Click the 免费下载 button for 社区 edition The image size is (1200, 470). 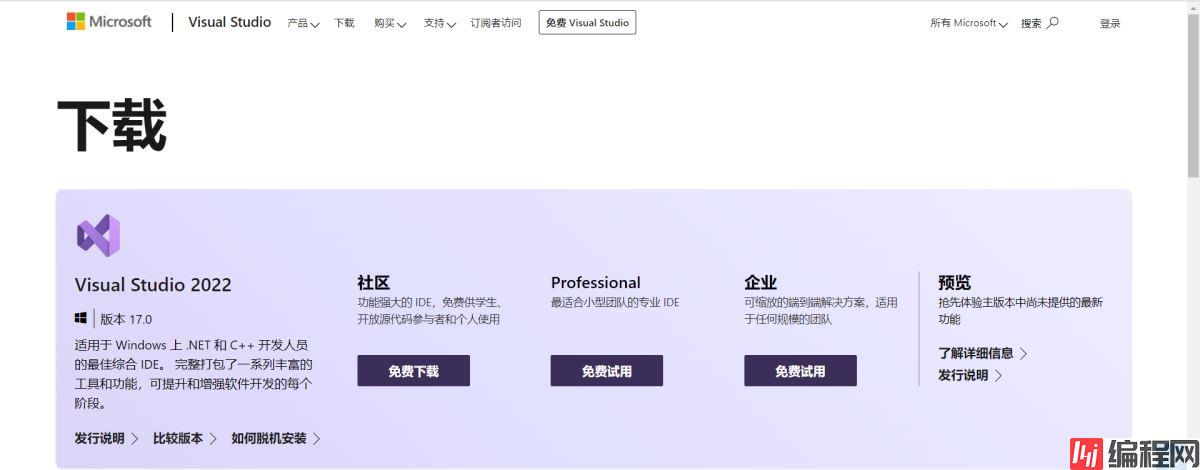point(413,371)
